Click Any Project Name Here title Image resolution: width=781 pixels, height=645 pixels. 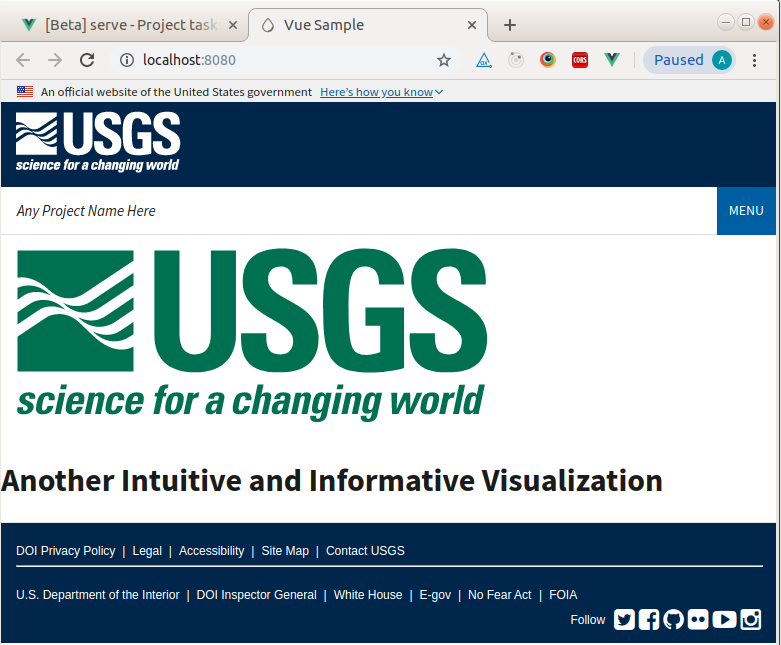click(86, 211)
